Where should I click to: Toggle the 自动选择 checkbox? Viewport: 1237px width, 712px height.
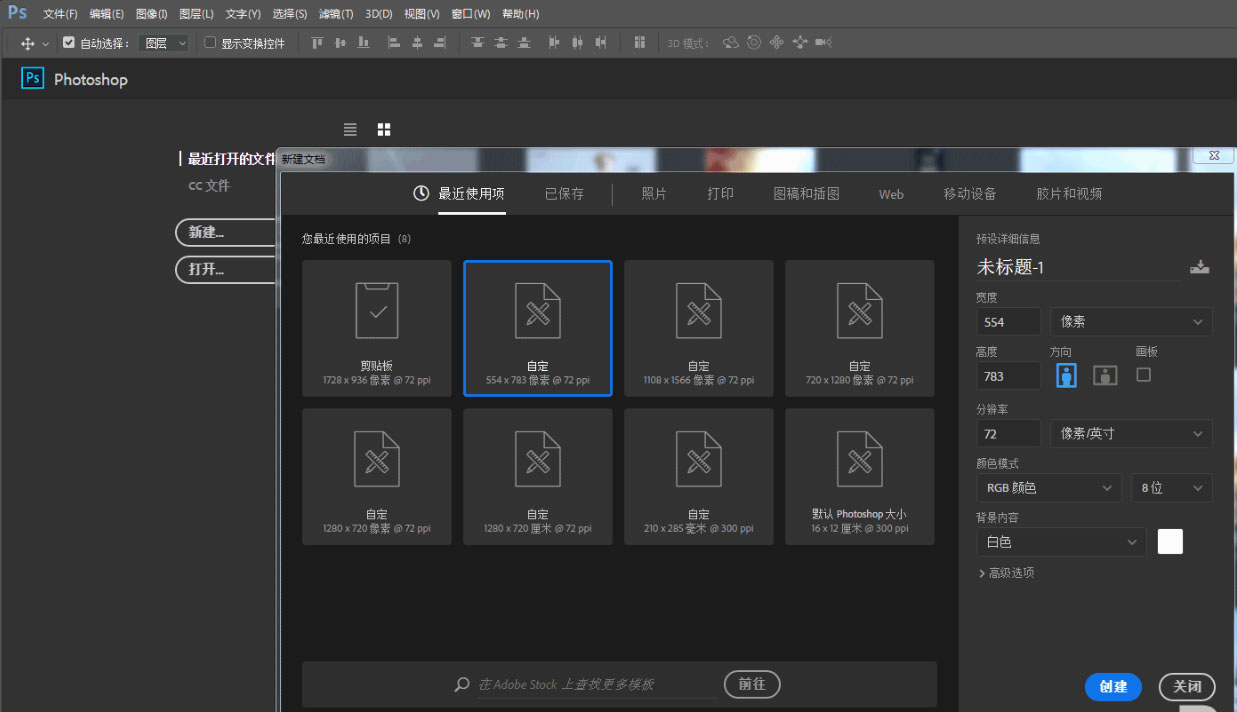(69, 43)
